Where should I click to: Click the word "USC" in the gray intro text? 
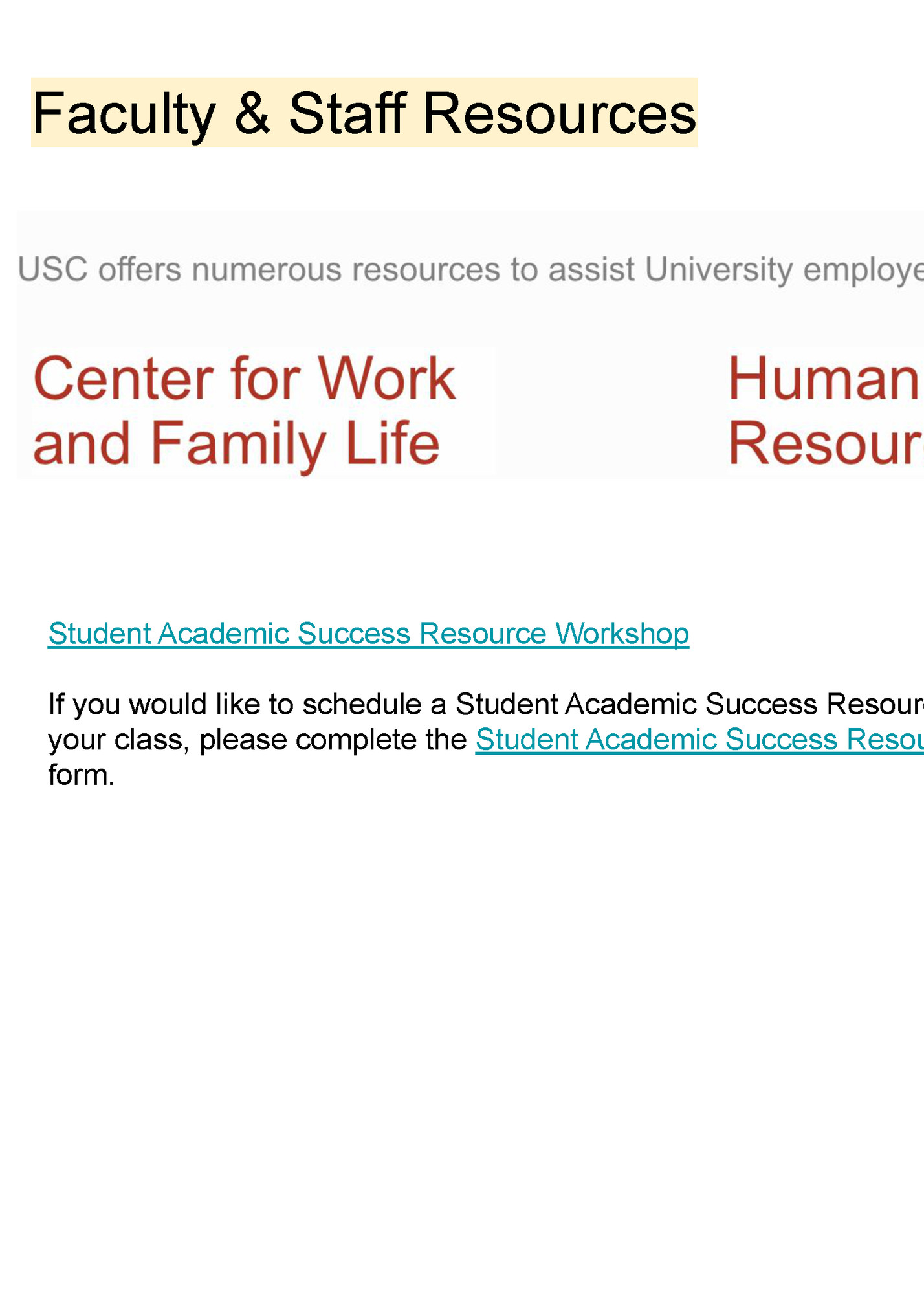(x=52, y=269)
